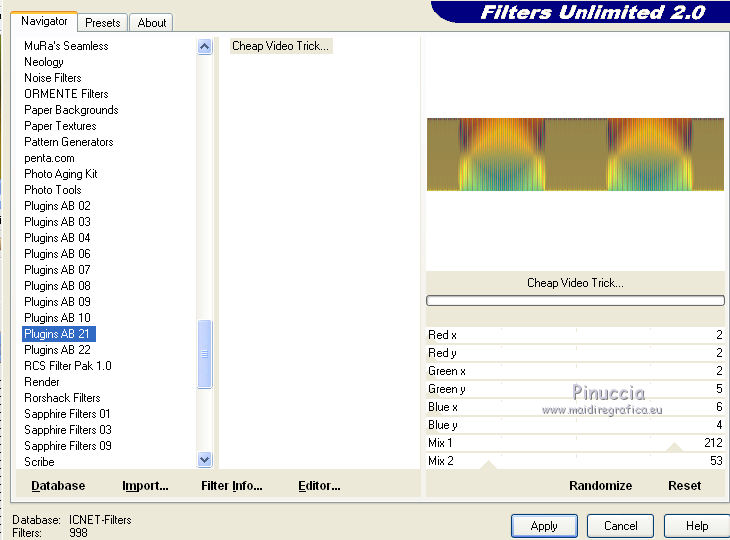Viewport: 730px width, 540px height.
Task: Adjust the Red x slider
Action: coord(575,335)
